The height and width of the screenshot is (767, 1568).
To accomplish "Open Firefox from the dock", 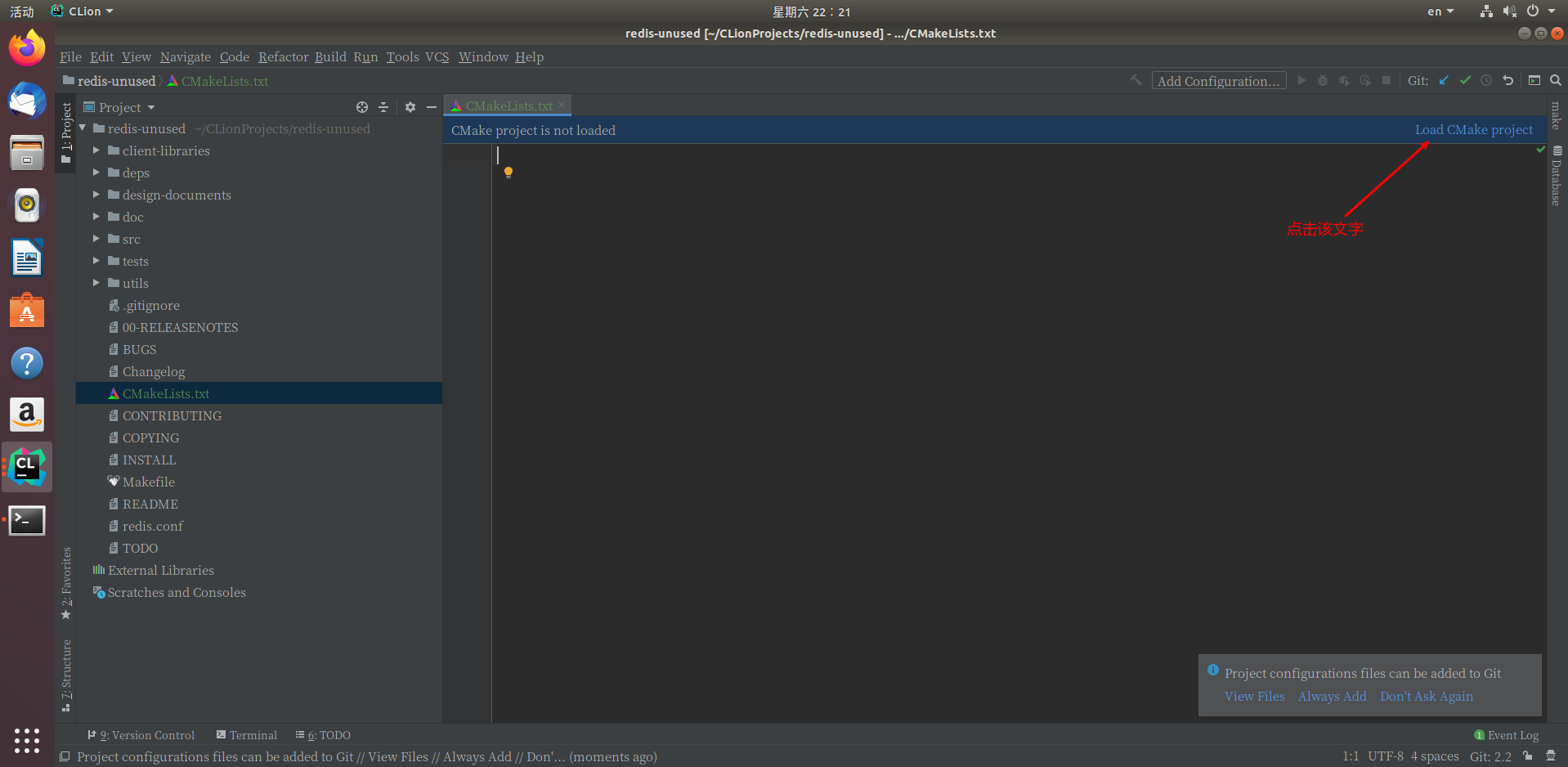I will tap(27, 48).
